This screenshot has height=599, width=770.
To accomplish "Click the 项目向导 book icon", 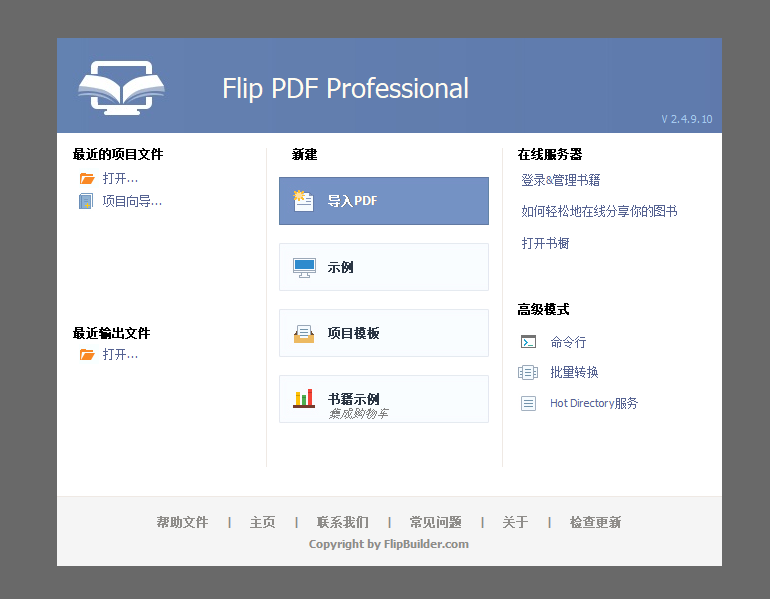I will tap(86, 201).
